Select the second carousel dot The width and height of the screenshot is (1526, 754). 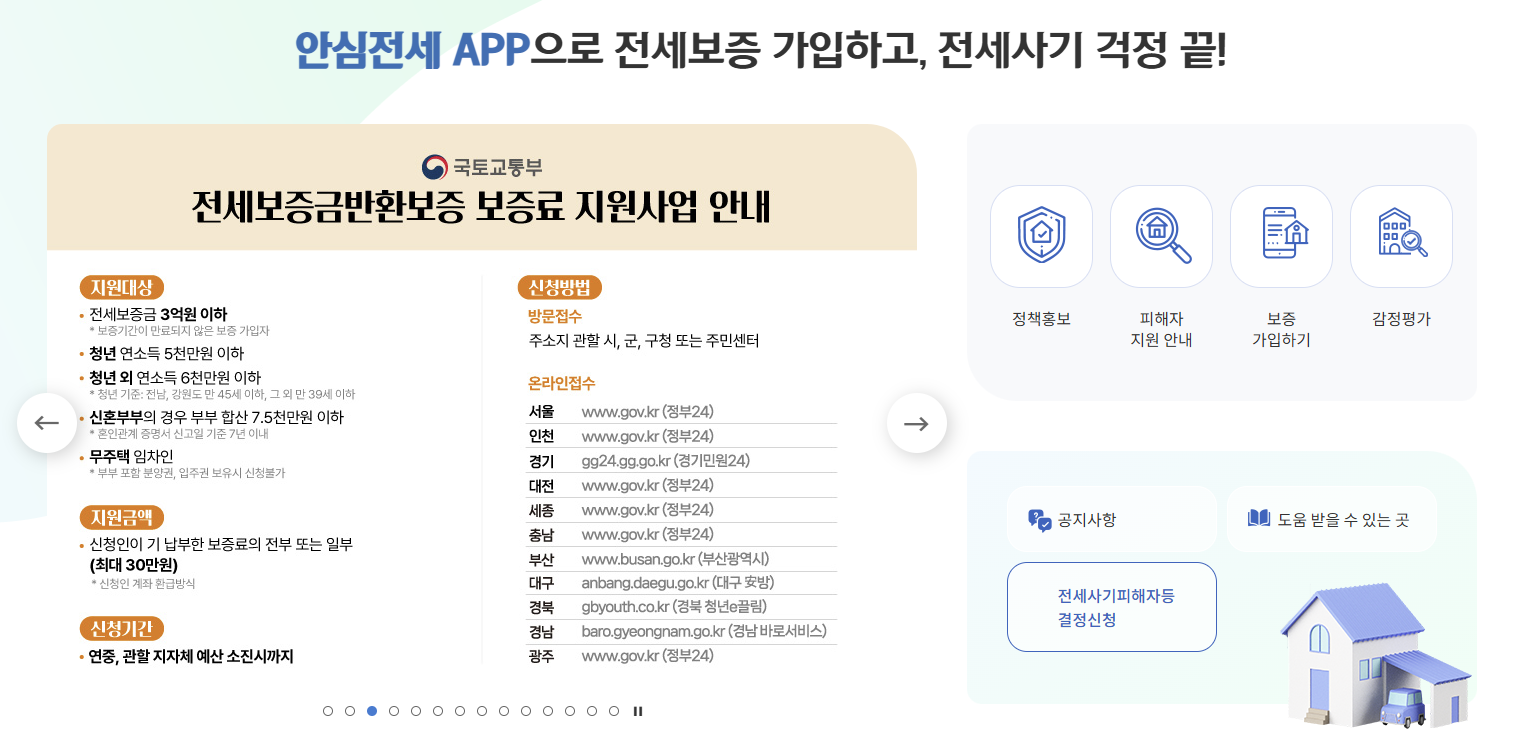pyautogui.click(x=350, y=711)
